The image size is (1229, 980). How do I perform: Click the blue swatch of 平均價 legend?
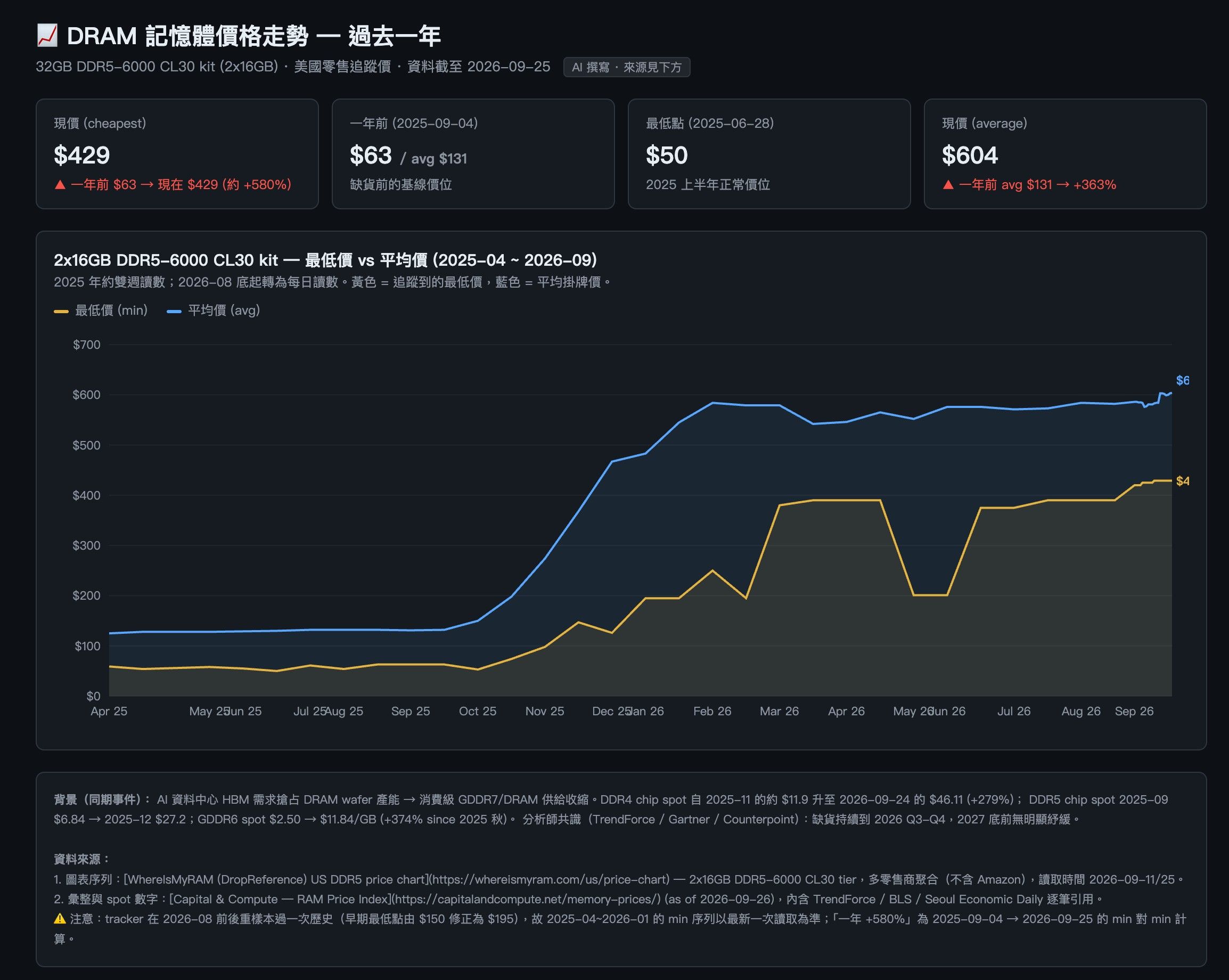pos(174,311)
